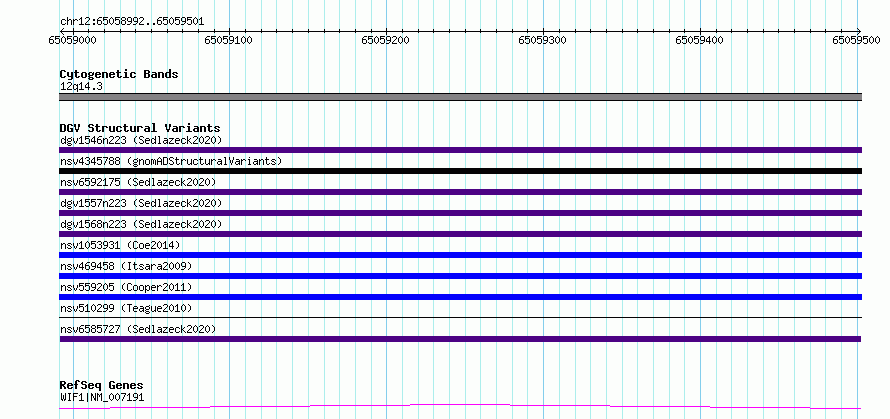Open variant nsv559205 (Cooper2011) label
This screenshot has width=890, height=419.
coord(126,287)
